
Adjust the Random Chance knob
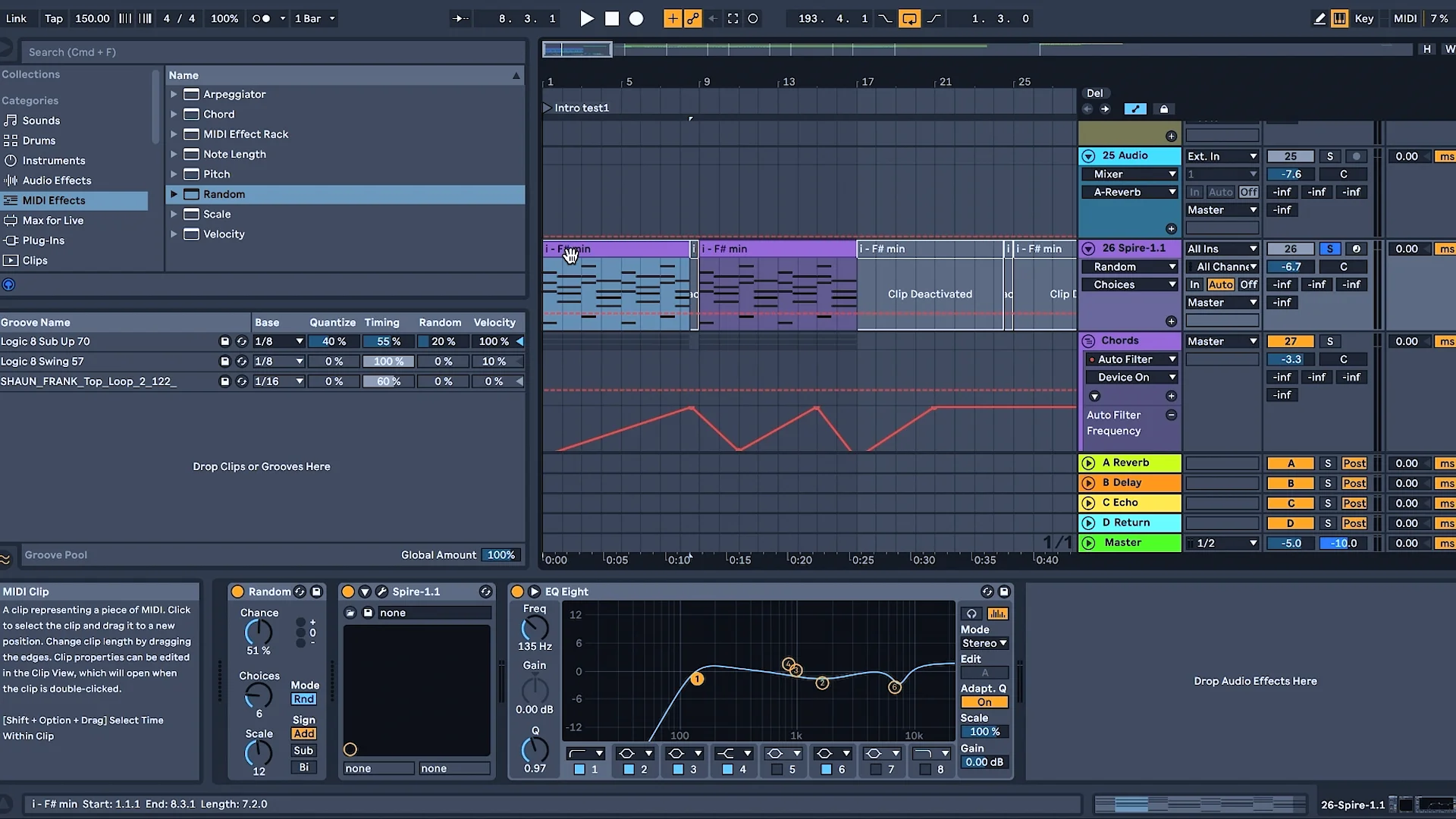click(x=258, y=632)
